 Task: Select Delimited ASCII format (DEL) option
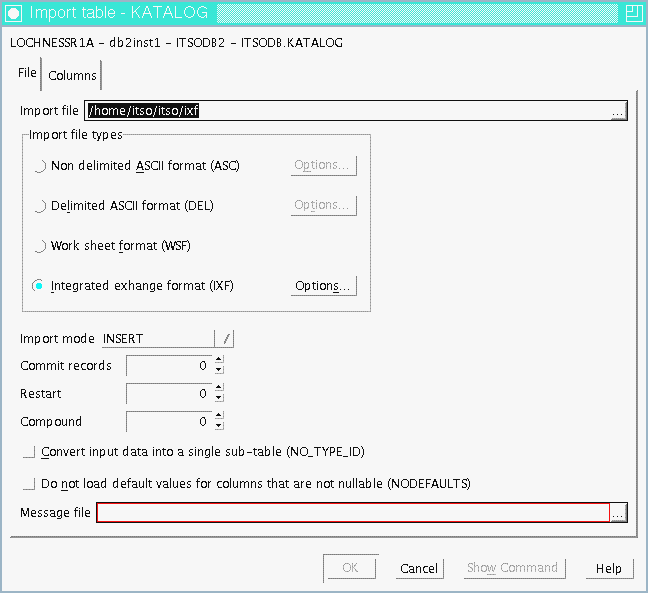(x=40, y=206)
